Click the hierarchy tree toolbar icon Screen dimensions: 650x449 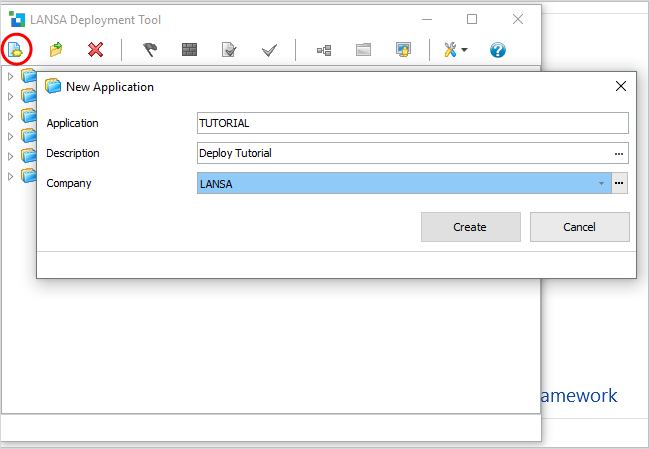[324, 50]
